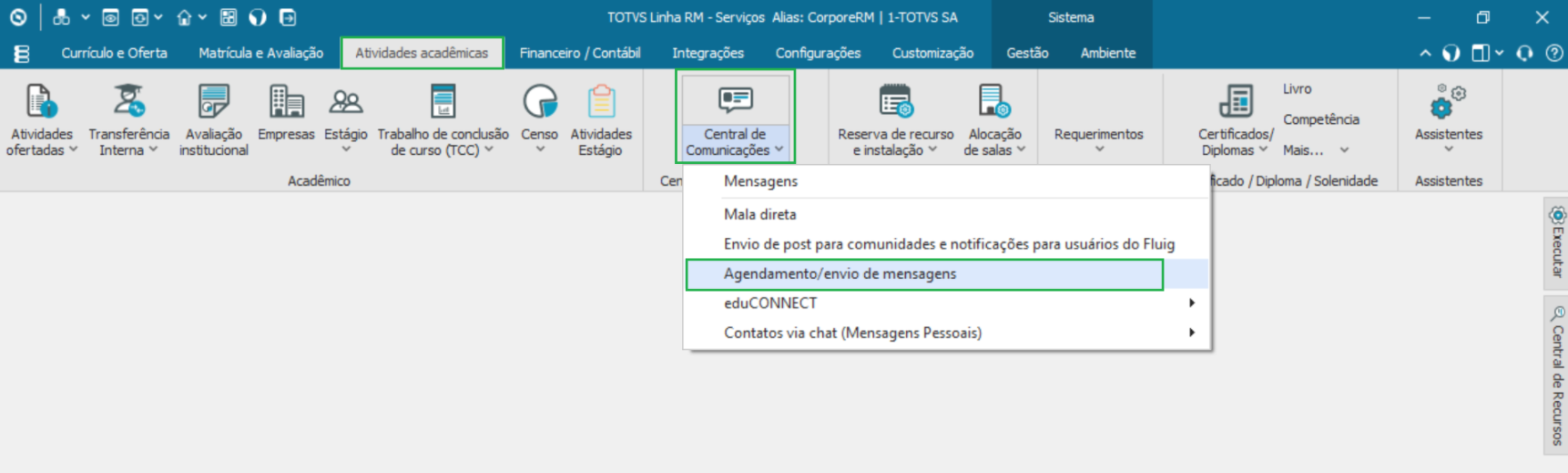Click the Livro ribbon button
This screenshot has width=1568, height=473.
pyautogui.click(x=1298, y=88)
